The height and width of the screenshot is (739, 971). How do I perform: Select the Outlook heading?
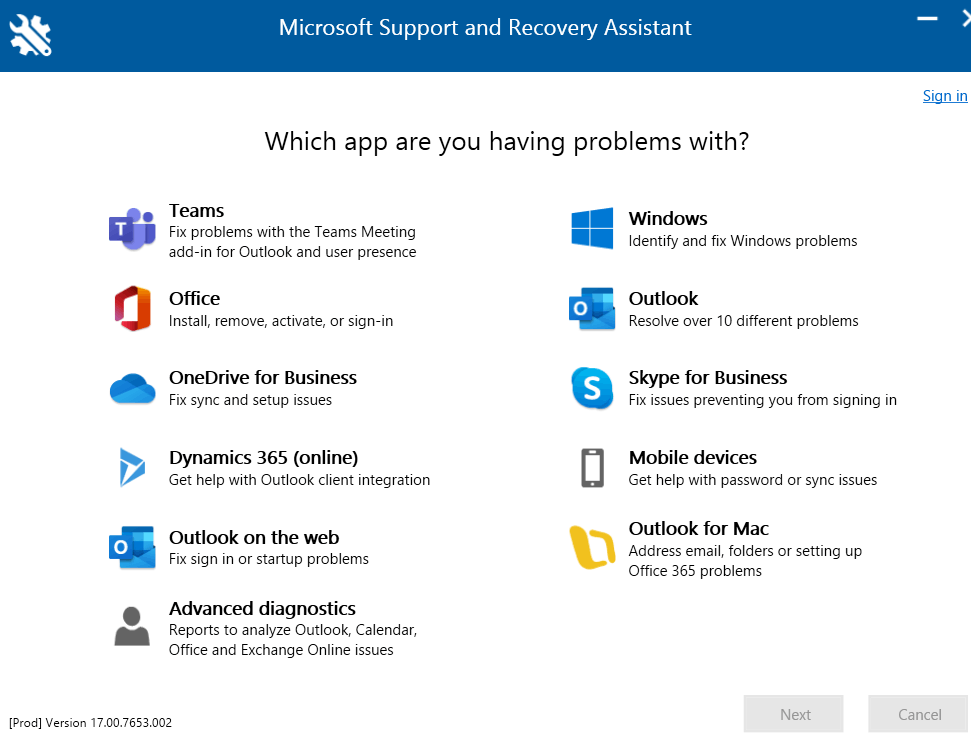tap(663, 299)
